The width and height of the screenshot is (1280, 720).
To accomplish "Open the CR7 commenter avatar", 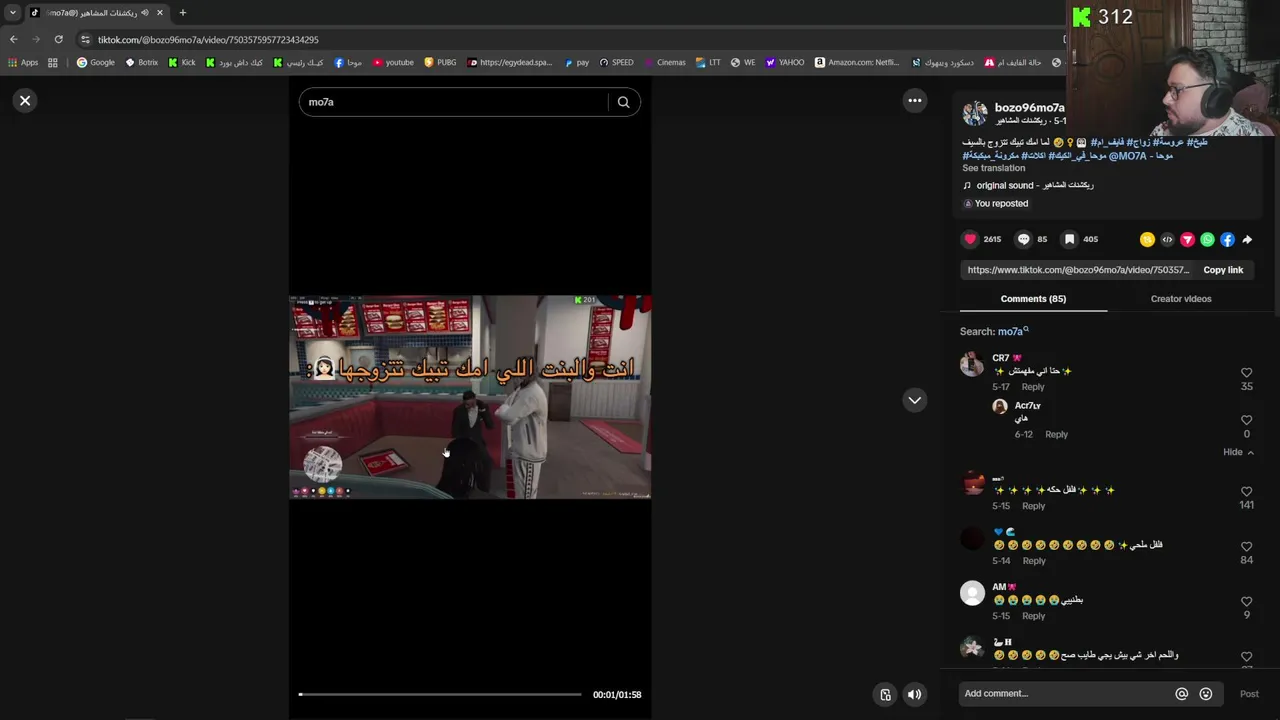I will point(972,364).
